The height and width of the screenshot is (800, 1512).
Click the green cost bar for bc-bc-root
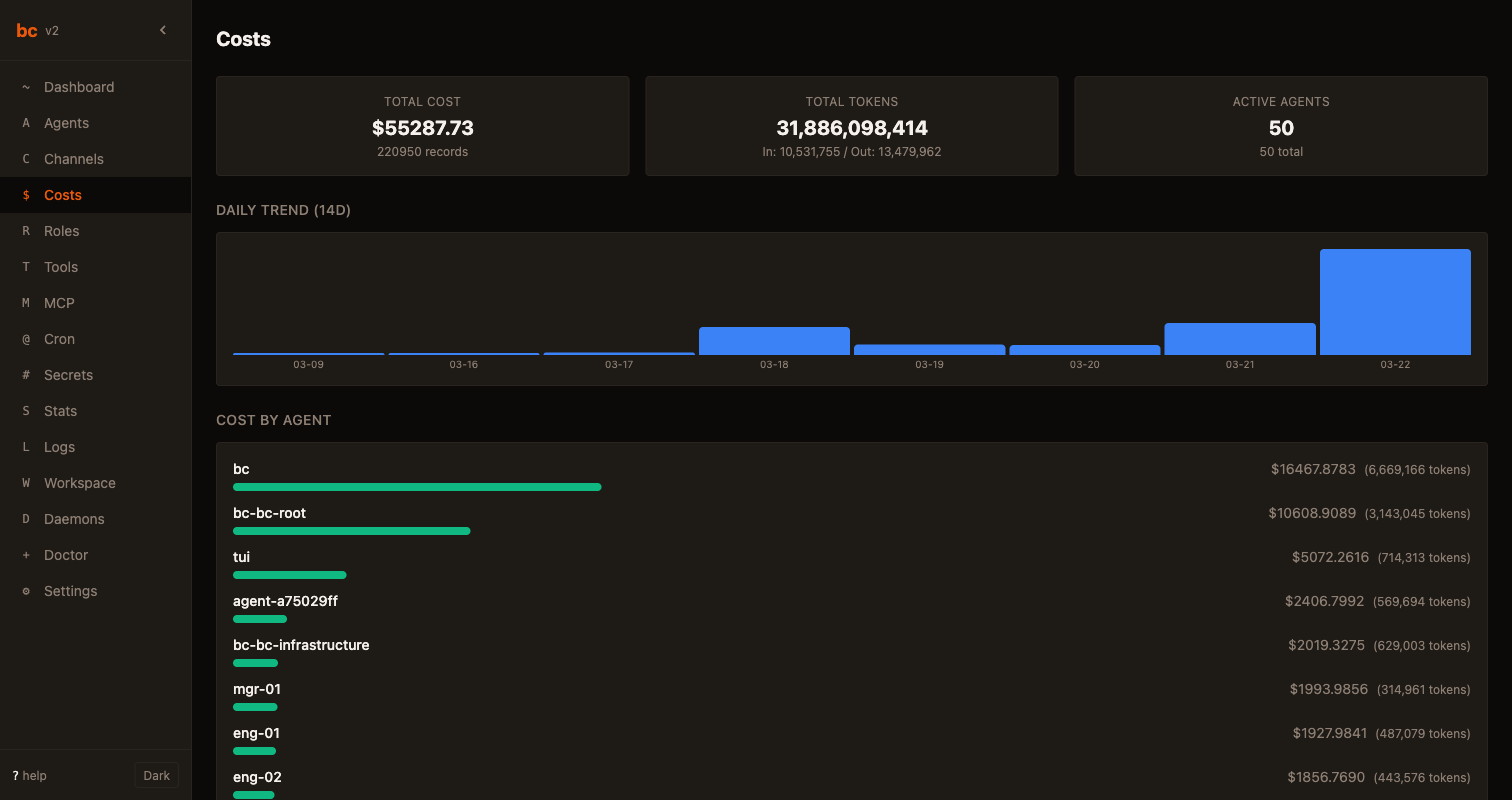352,531
